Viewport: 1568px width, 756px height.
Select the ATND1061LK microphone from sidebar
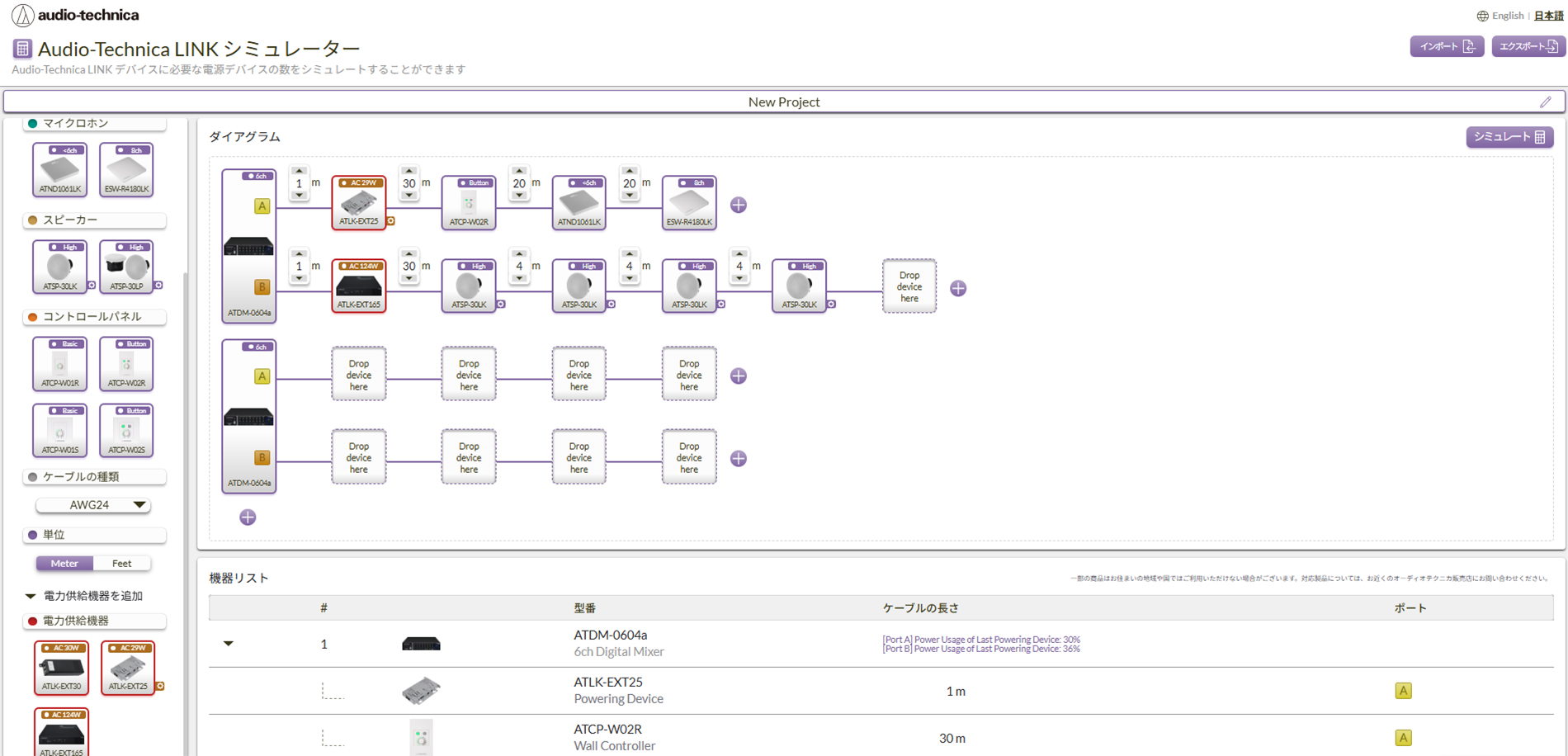pyautogui.click(x=59, y=169)
